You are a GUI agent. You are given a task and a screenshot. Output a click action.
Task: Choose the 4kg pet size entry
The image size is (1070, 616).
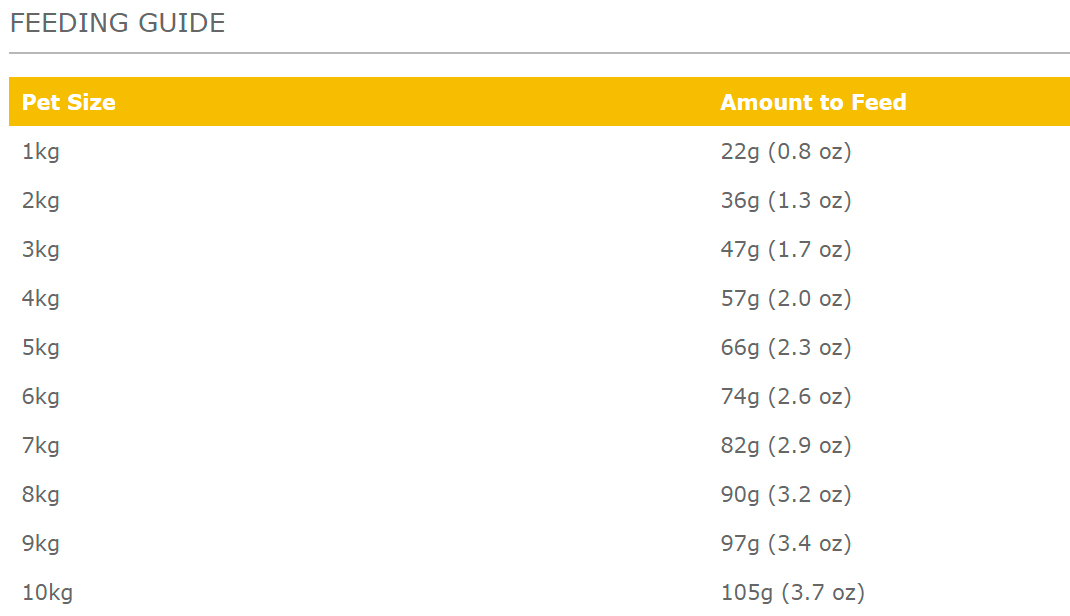tap(41, 299)
